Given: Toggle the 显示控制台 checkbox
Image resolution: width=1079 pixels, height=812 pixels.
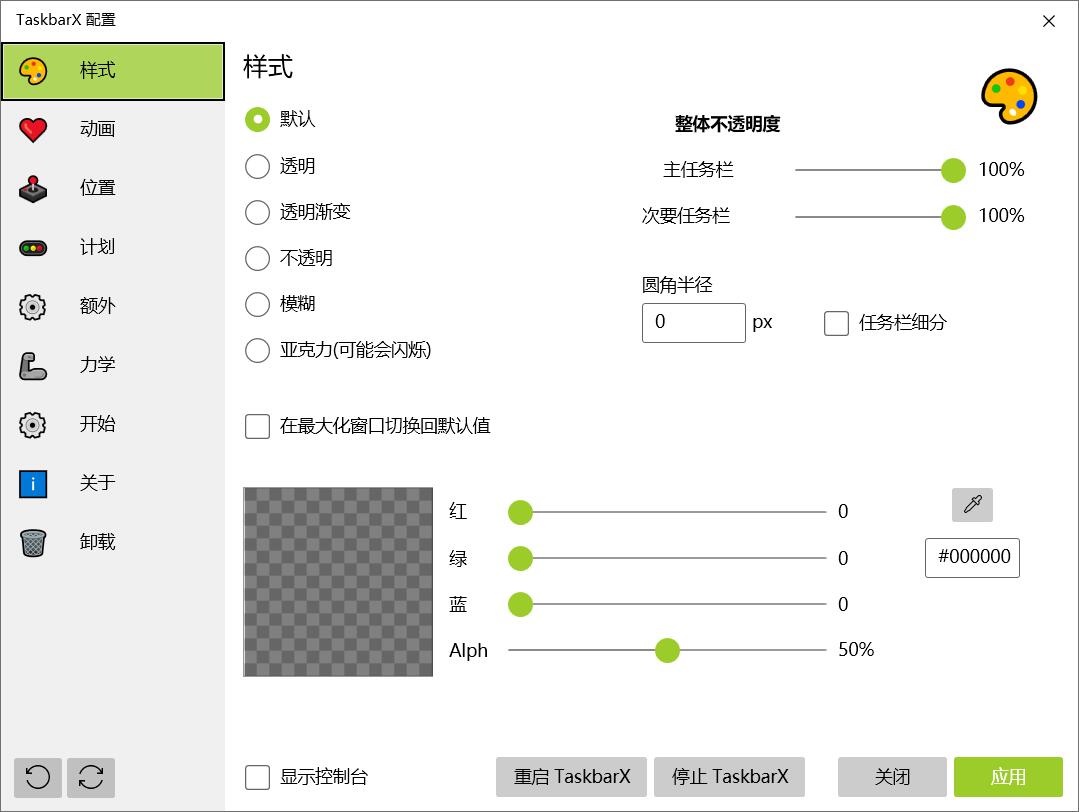Looking at the screenshot, I should pos(257,778).
